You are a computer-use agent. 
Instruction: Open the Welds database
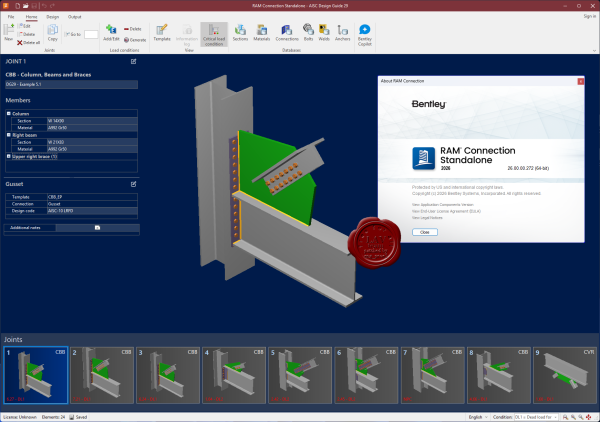pyautogui.click(x=324, y=33)
